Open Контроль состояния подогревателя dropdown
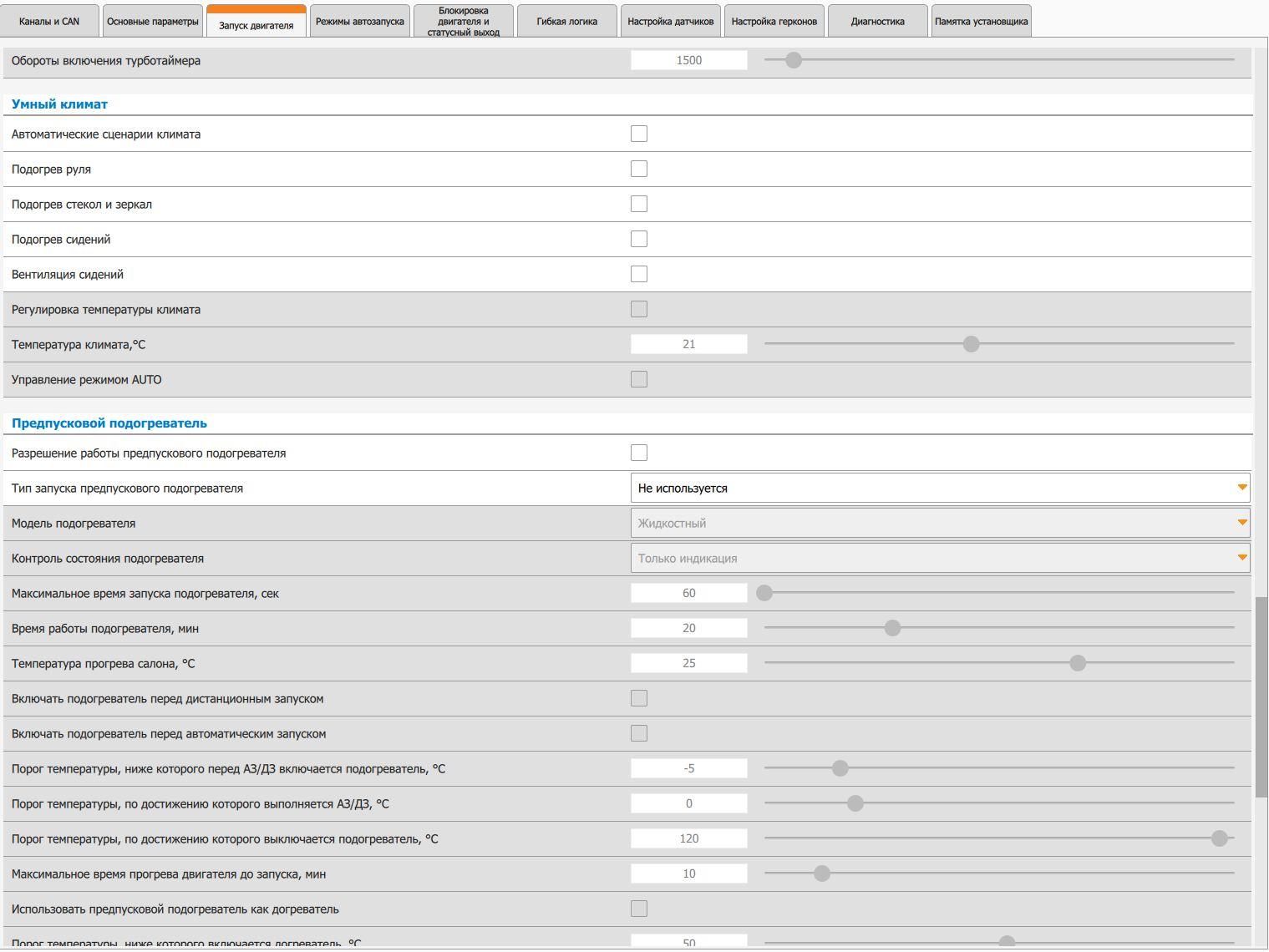Screen dimensions: 1269x952 coord(940,558)
